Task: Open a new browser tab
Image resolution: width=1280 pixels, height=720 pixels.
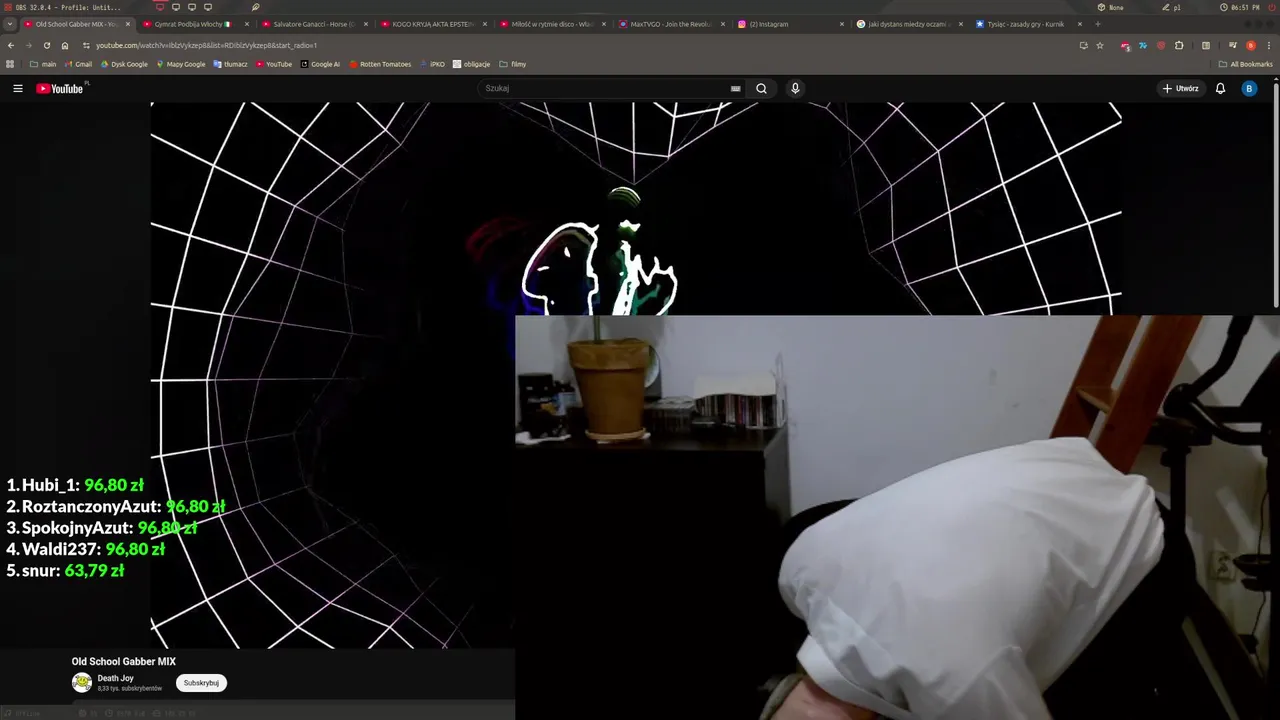Action: (x=1098, y=24)
